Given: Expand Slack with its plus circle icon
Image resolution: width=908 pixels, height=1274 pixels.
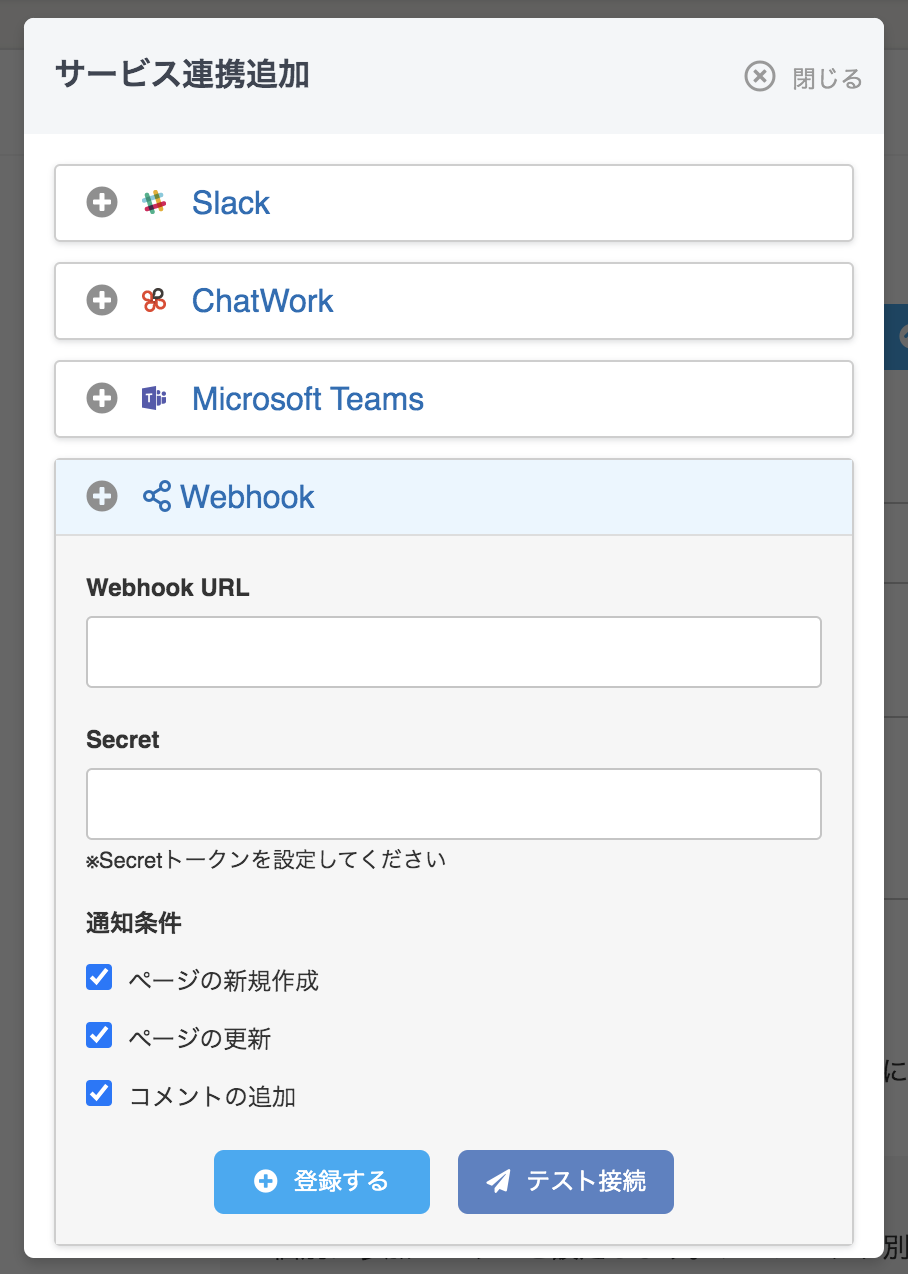Looking at the screenshot, I should coord(102,203).
